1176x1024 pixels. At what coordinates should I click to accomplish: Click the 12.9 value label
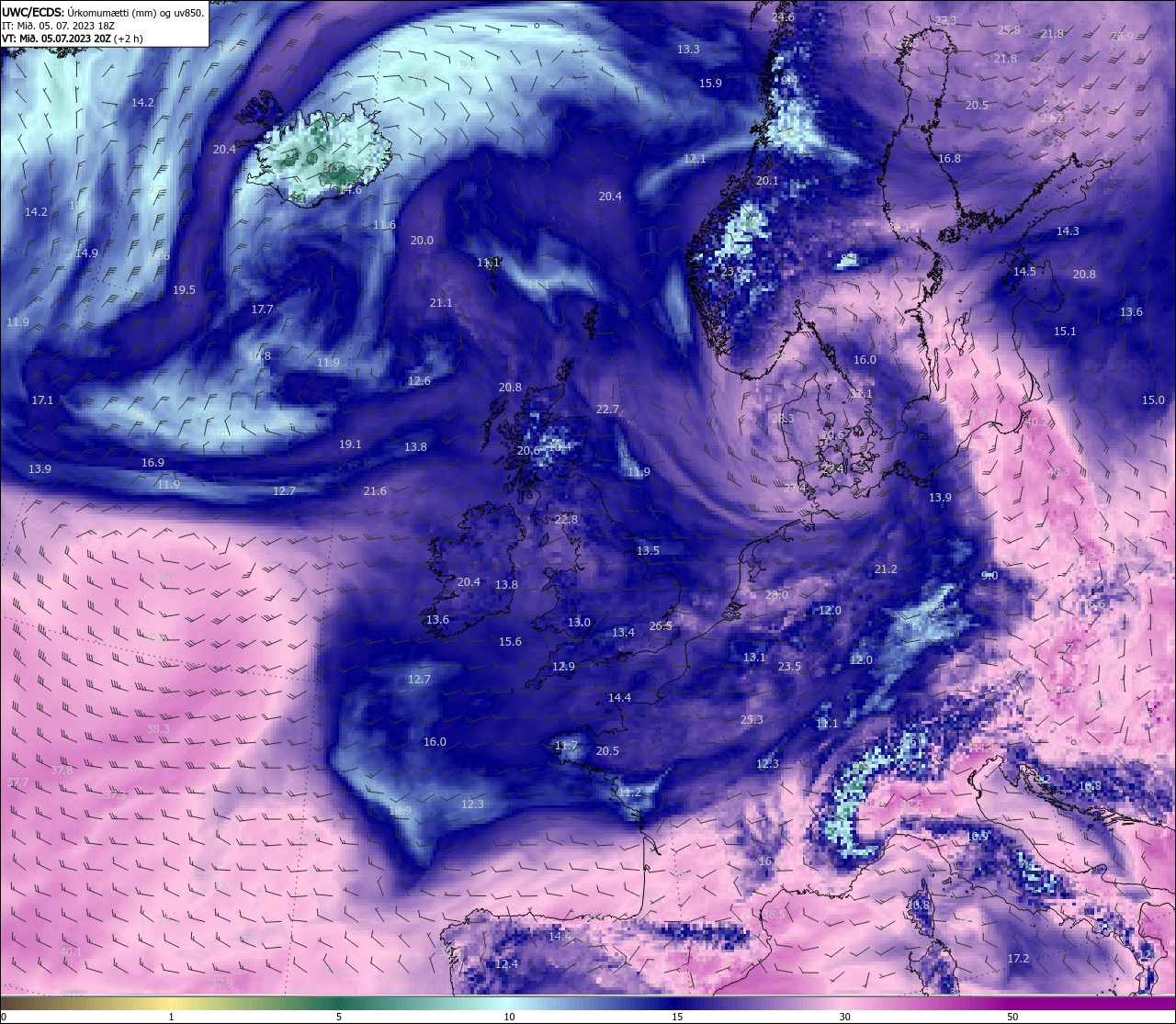(x=563, y=666)
